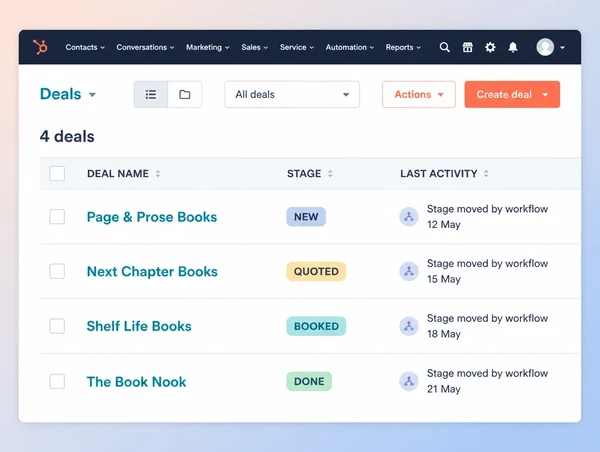The width and height of the screenshot is (600, 452).
Task: Click the '12 May' activity date
Action: [x=443, y=224]
